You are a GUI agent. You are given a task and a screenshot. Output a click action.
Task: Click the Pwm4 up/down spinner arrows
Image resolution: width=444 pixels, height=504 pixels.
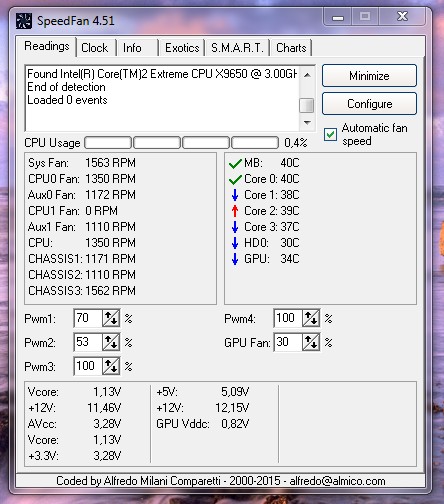311,318
